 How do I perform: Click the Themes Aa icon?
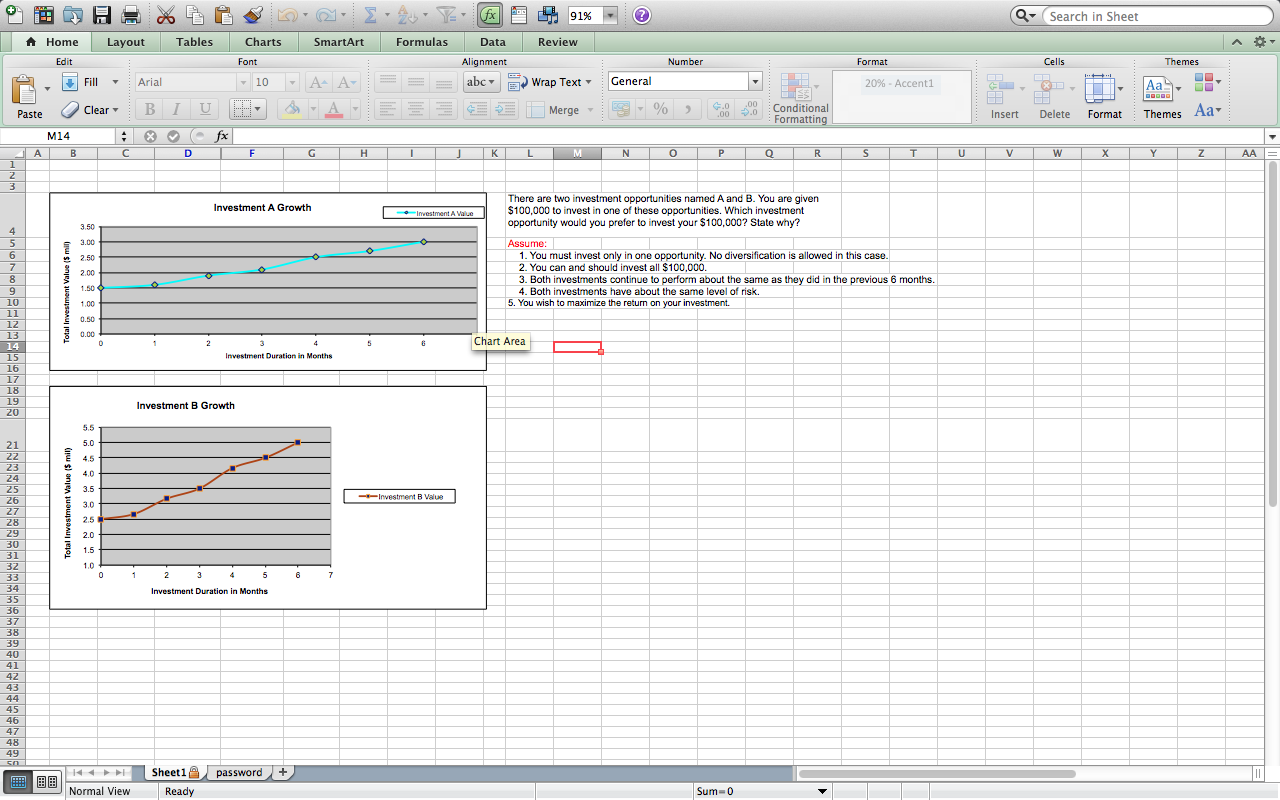(x=1158, y=88)
